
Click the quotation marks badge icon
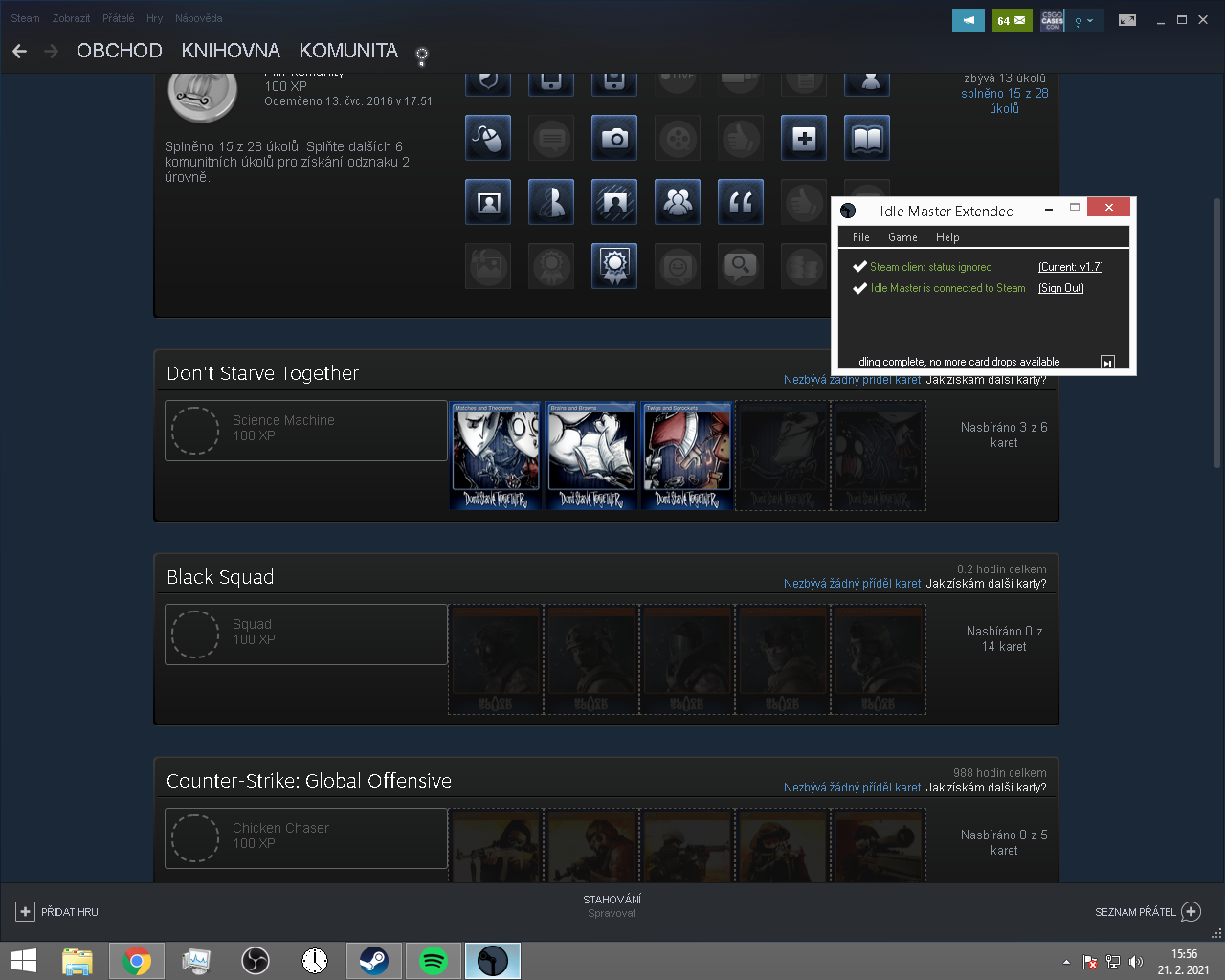coord(741,202)
